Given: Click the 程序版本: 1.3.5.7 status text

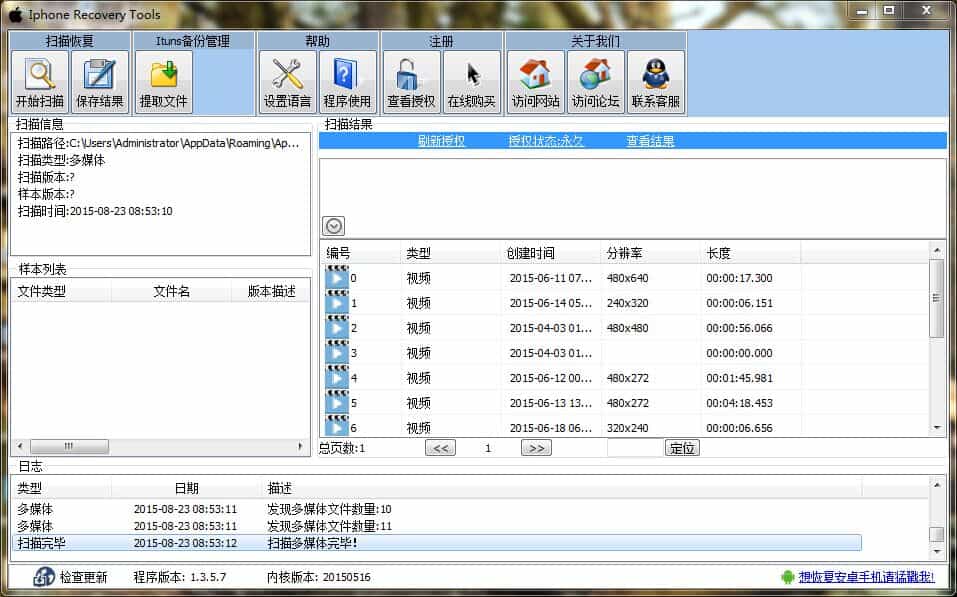Looking at the screenshot, I should [x=179, y=577].
